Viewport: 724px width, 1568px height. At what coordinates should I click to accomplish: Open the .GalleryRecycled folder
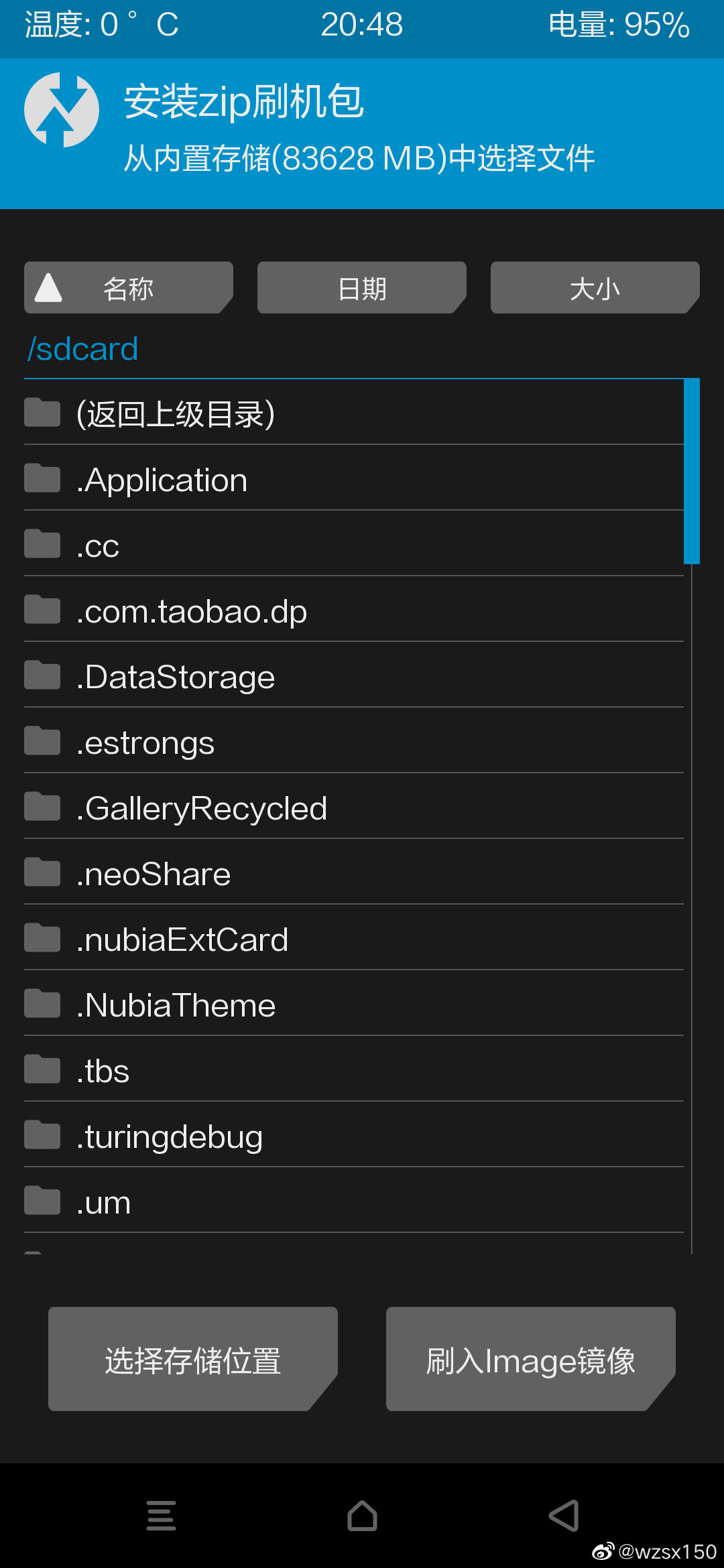point(354,807)
